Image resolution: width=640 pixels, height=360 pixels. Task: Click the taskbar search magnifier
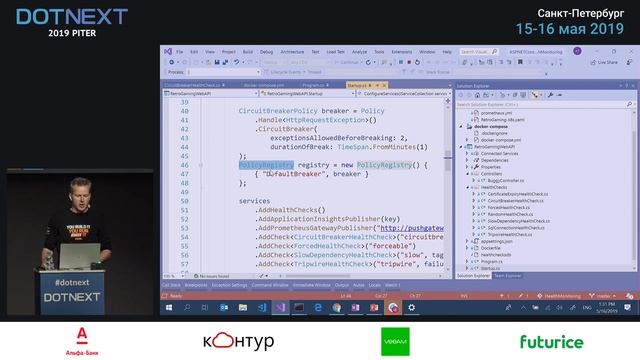tap(187, 307)
